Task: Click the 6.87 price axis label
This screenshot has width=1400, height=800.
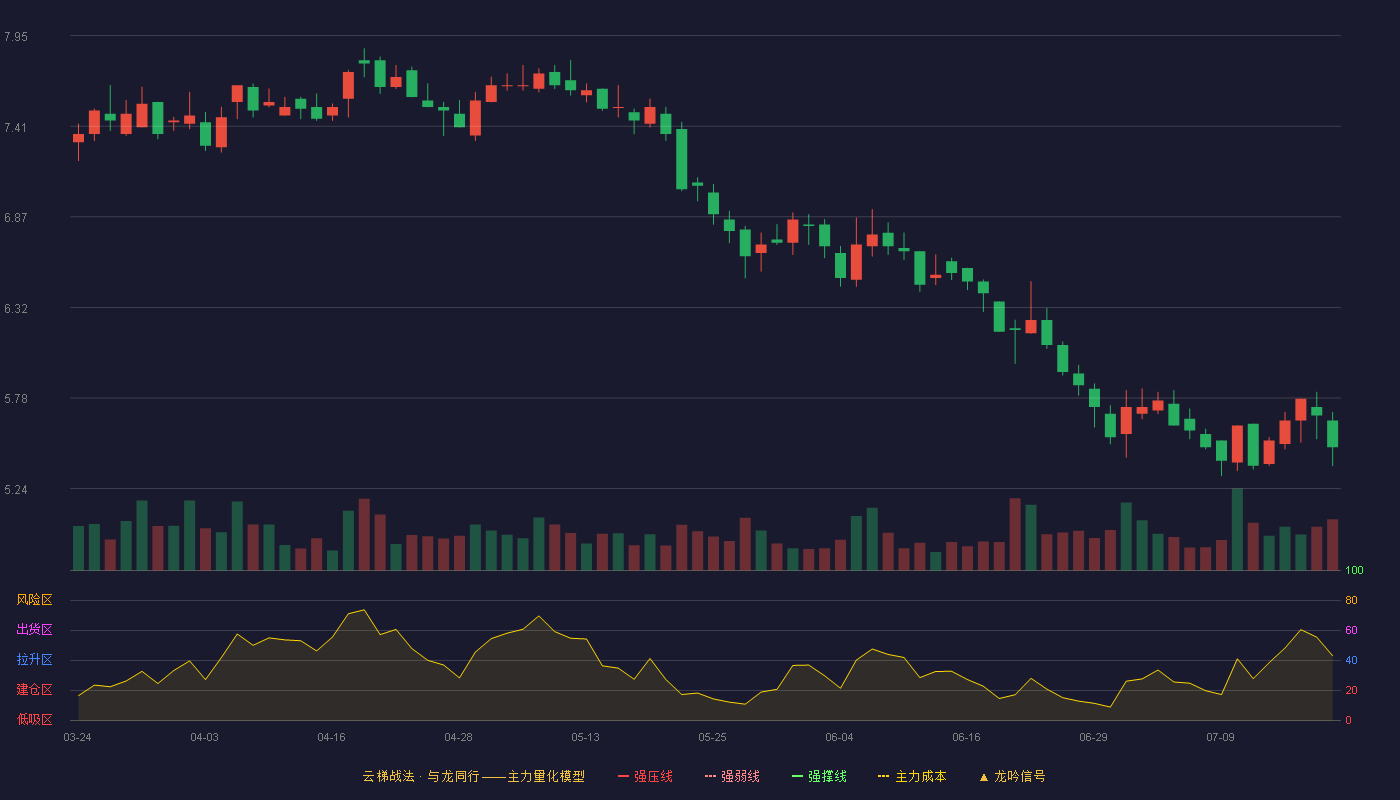Action: (x=16, y=218)
